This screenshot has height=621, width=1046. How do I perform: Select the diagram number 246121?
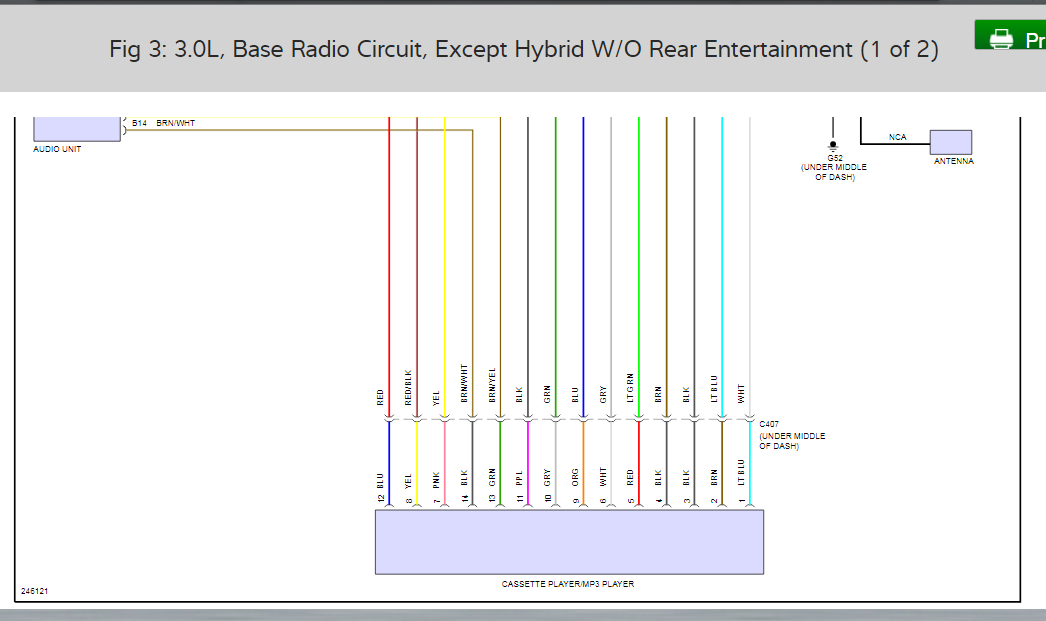tap(35, 591)
